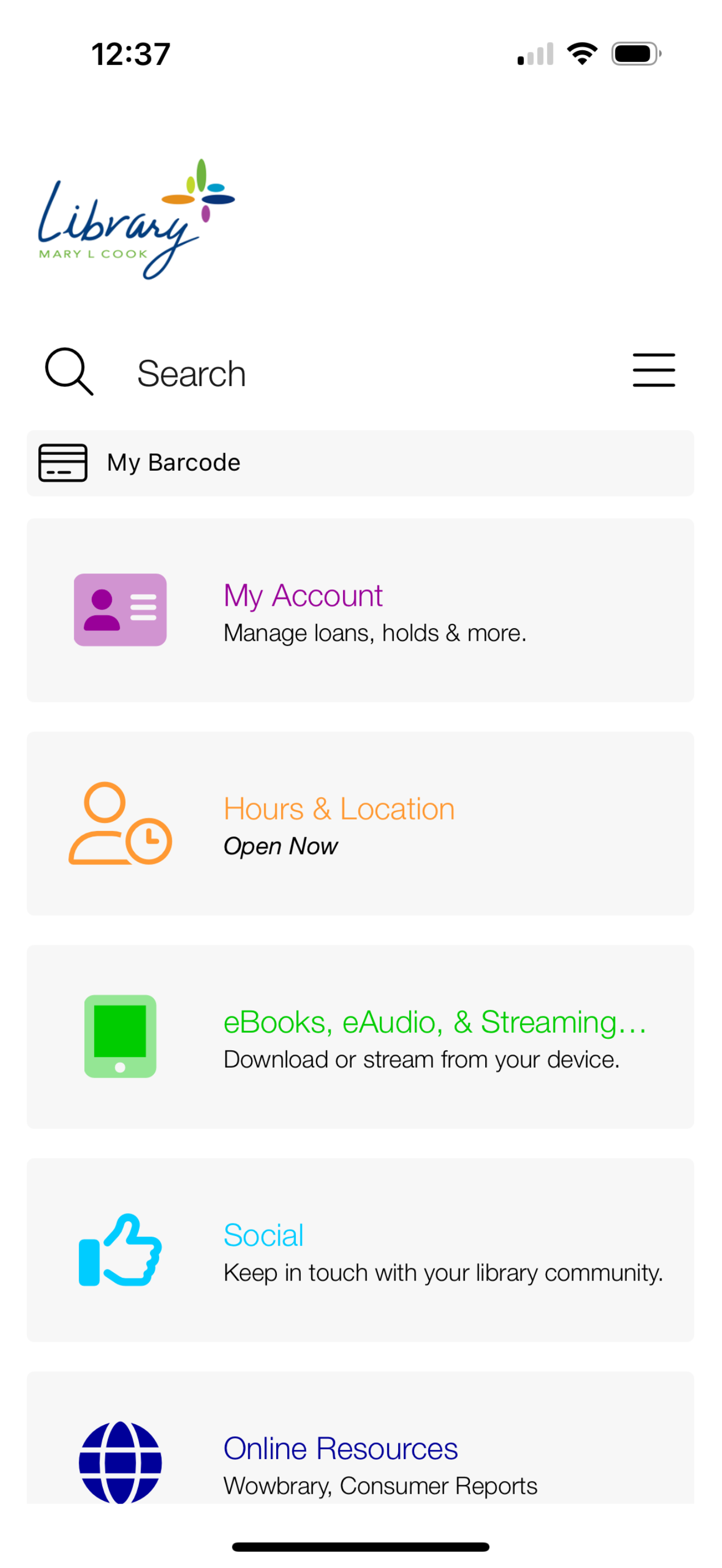Open the Hours & Location heading

click(339, 809)
